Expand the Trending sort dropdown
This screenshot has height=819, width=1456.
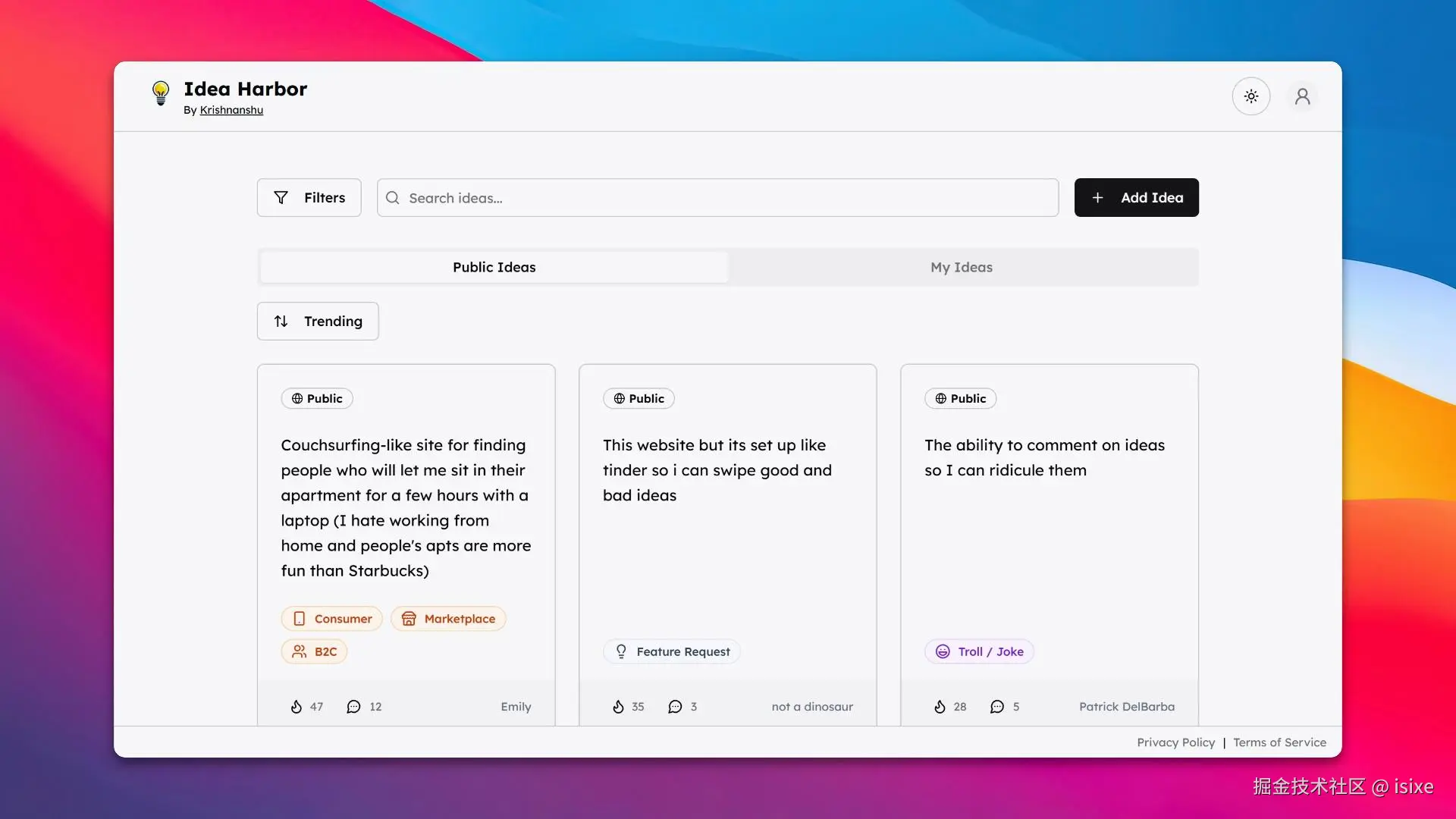[318, 322]
